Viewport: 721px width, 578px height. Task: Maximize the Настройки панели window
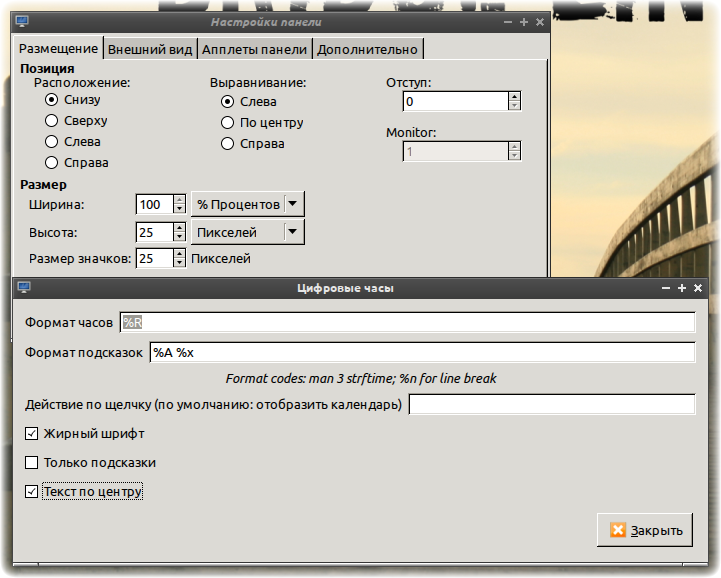point(524,22)
